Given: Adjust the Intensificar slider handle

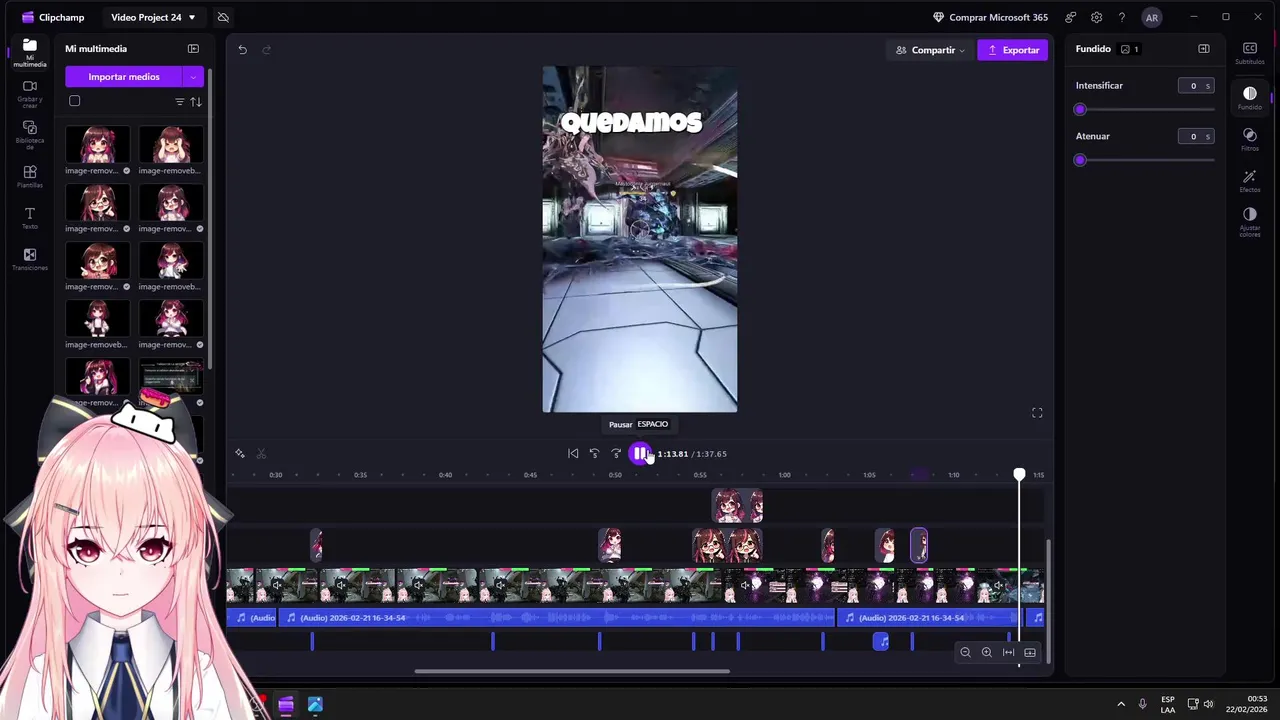Looking at the screenshot, I should click(x=1080, y=109).
